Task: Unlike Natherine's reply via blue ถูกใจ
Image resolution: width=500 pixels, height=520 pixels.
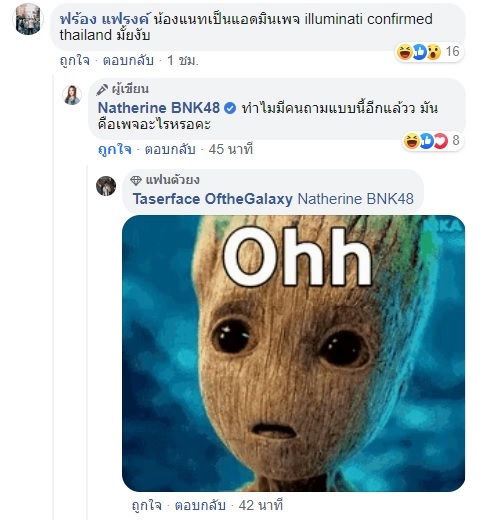Action: [x=115, y=149]
